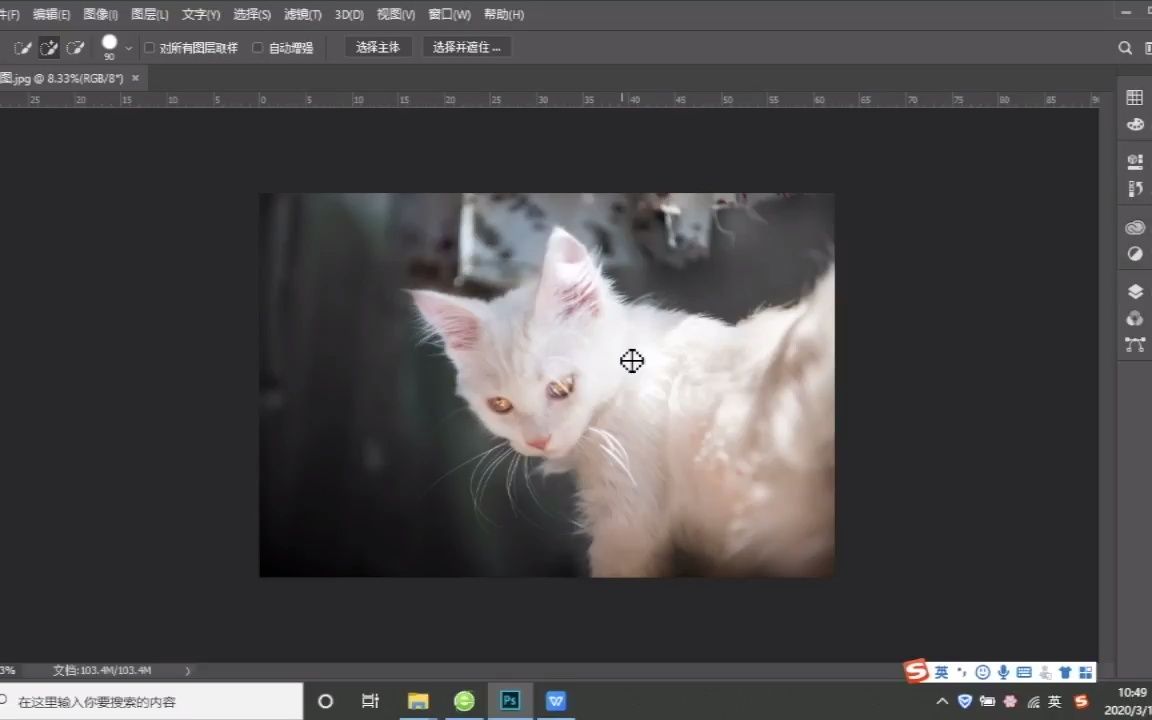The image size is (1152, 720).
Task: Click the 选择并遮住 button
Action: (467, 47)
